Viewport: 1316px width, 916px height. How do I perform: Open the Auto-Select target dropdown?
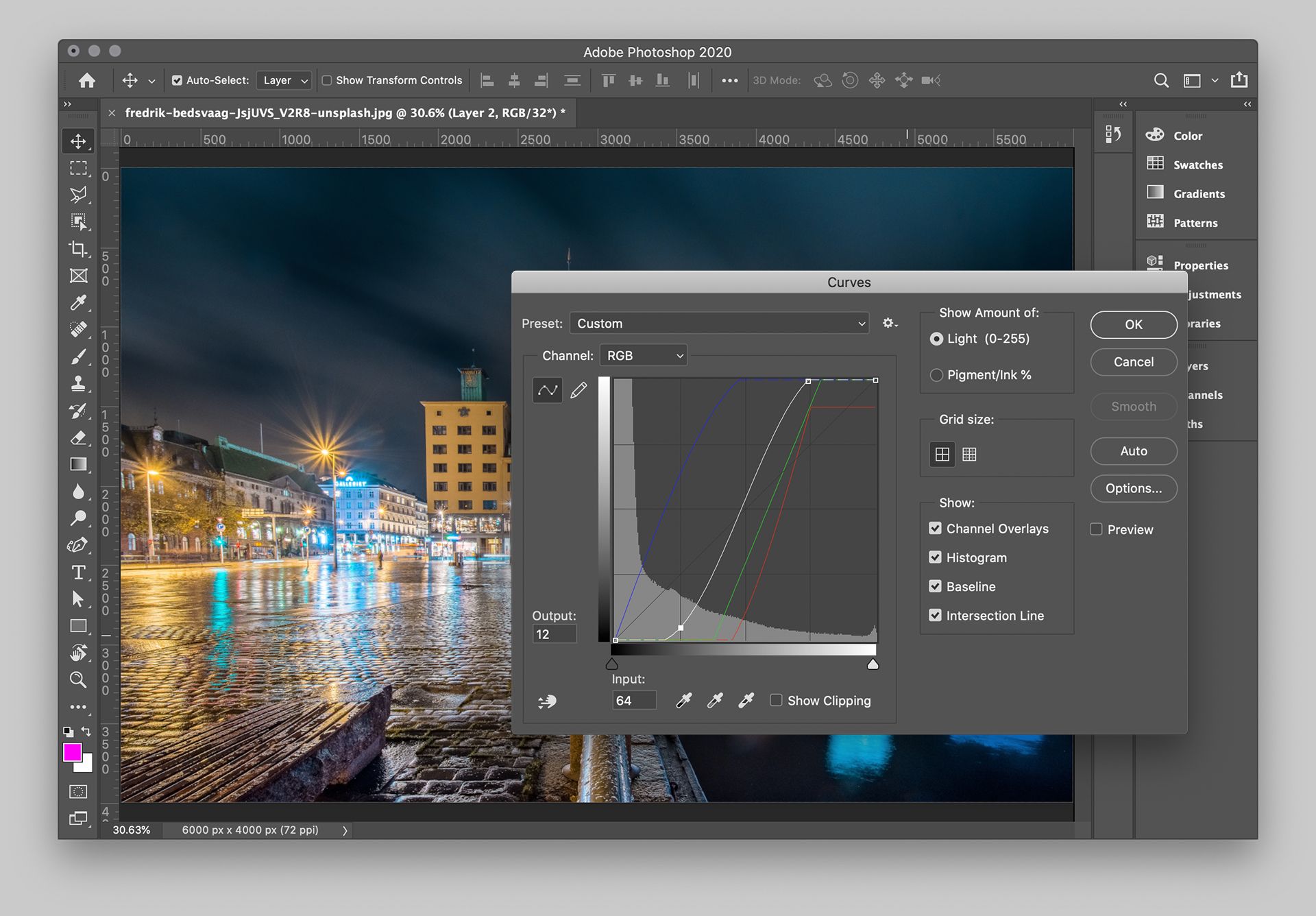[283, 80]
